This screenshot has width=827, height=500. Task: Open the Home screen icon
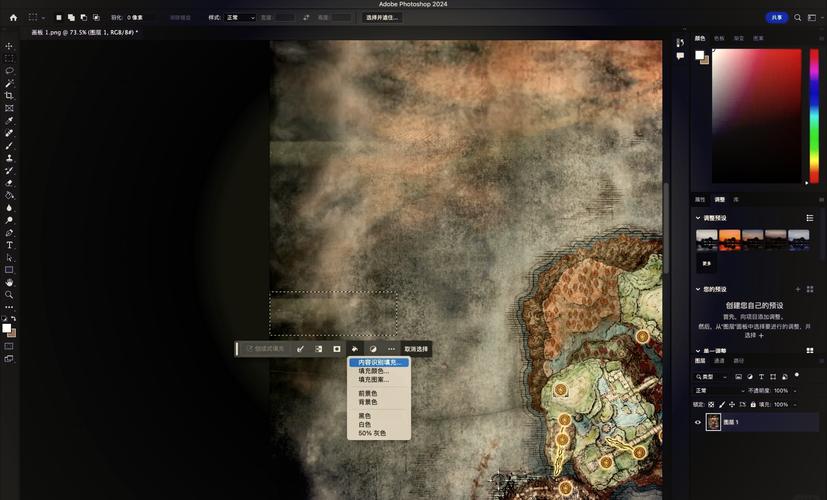[x=13, y=17]
